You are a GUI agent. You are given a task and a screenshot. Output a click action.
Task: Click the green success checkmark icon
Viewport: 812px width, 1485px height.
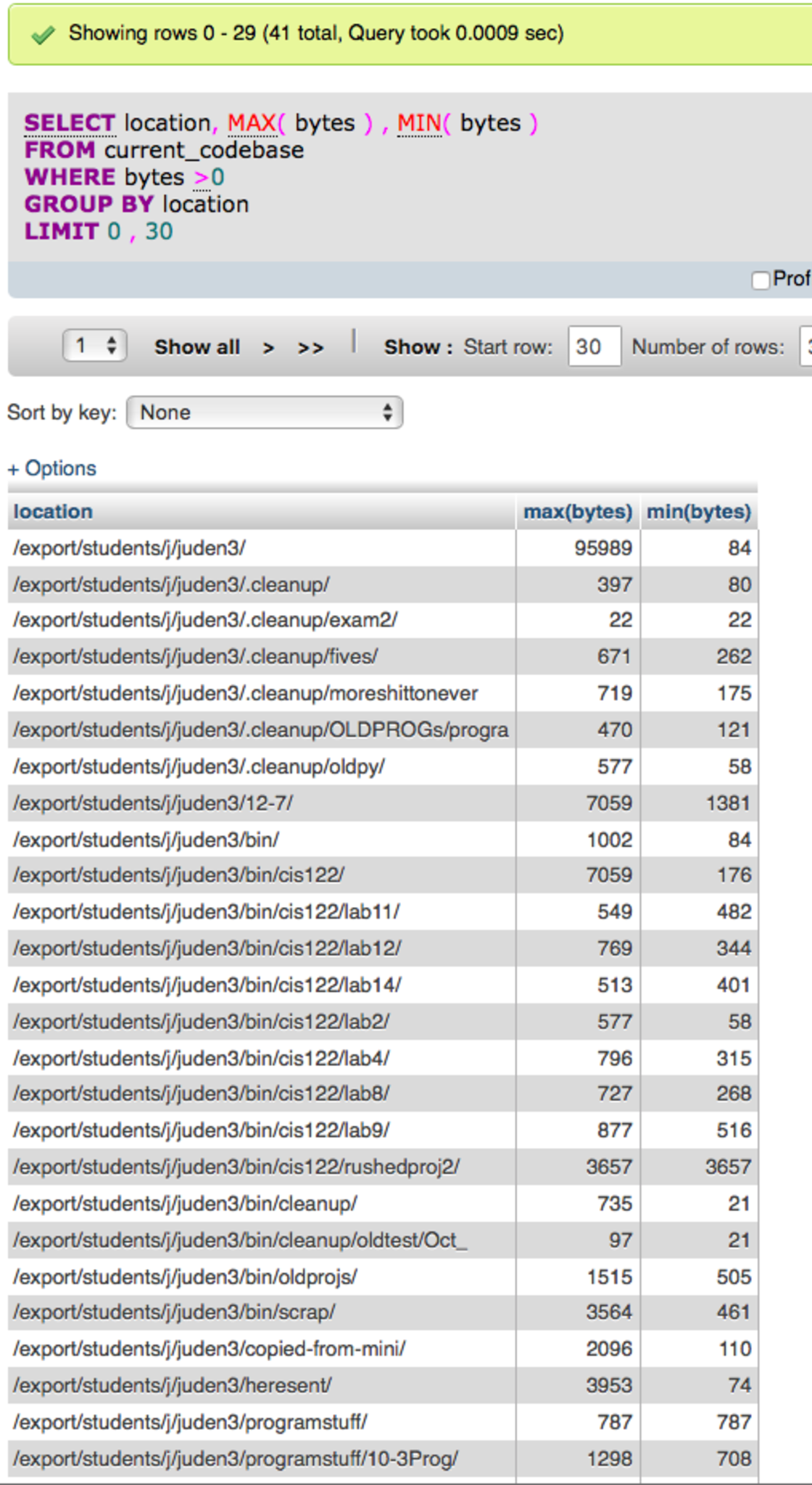point(43,35)
